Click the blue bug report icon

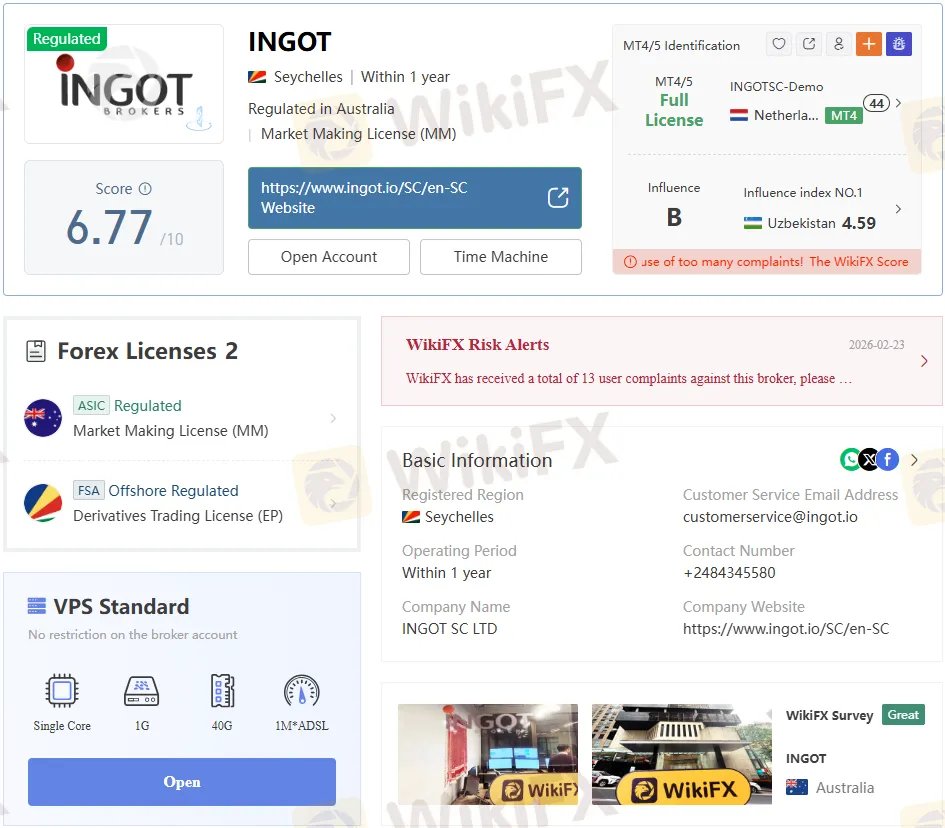(x=899, y=44)
